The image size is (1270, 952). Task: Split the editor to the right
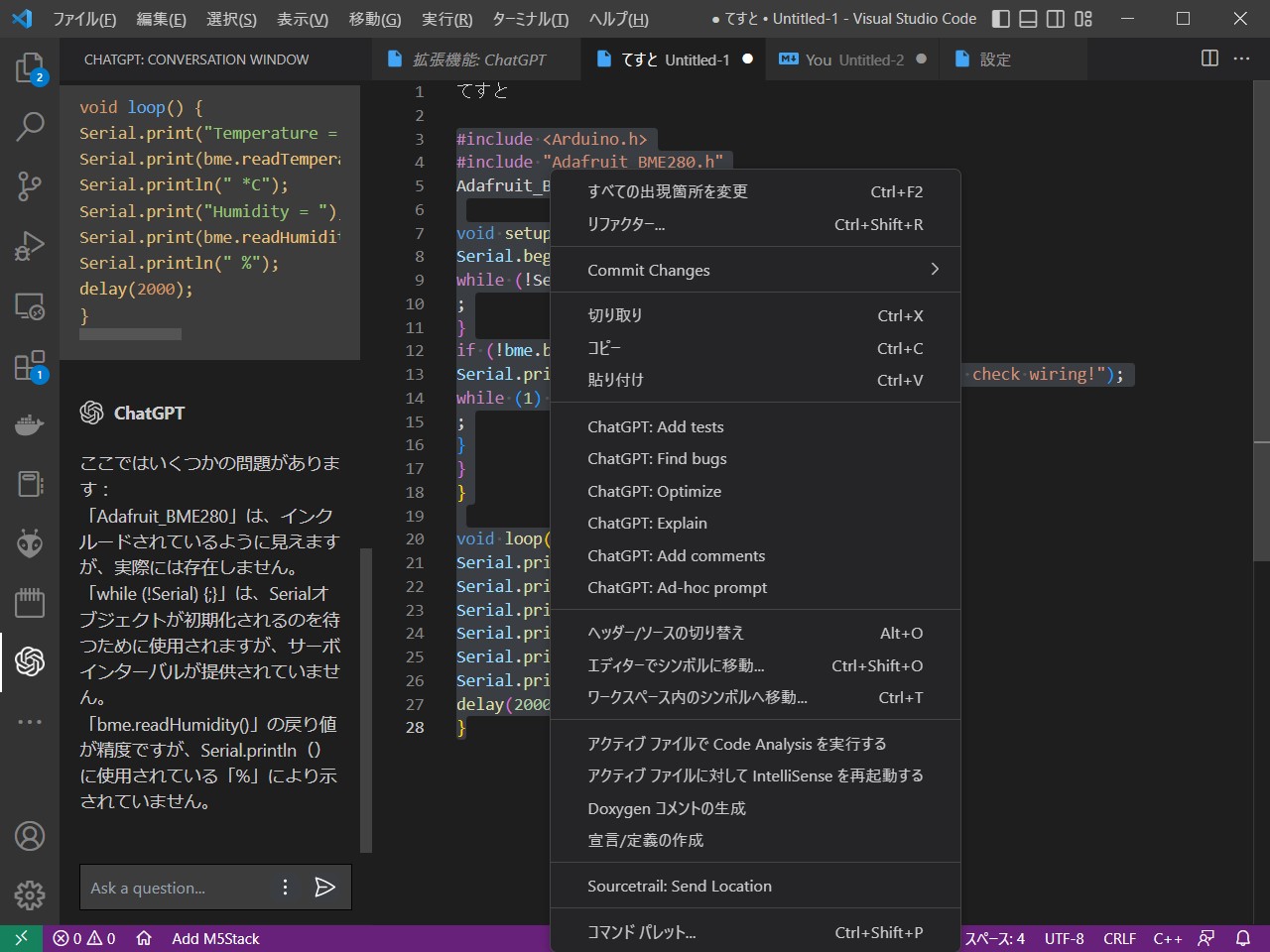click(x=1209, y=59)
